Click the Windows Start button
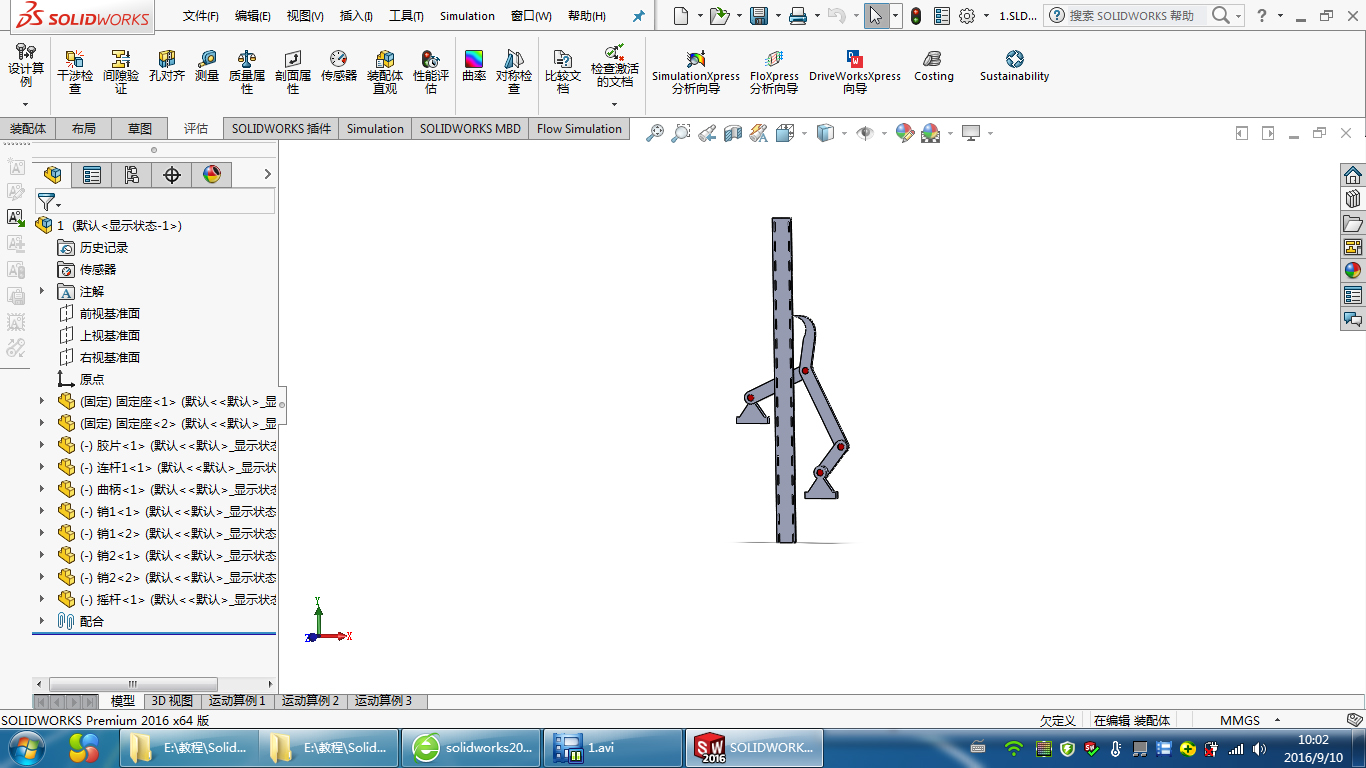Image resolution: width=1366 pixels, height=768 pixels. point(25,747)
